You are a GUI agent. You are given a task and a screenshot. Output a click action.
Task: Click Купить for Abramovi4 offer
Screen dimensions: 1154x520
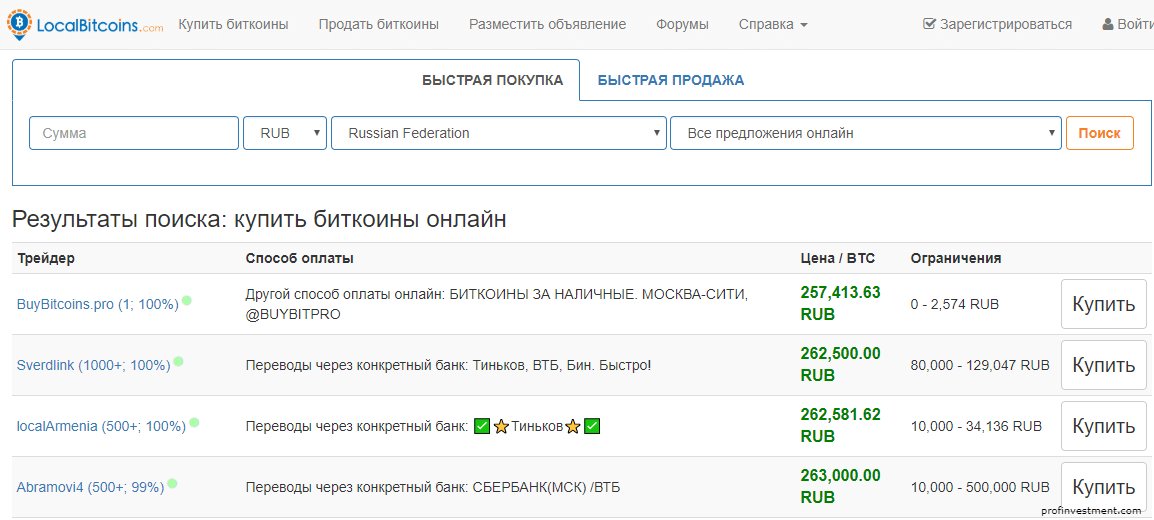[1103, 487]
